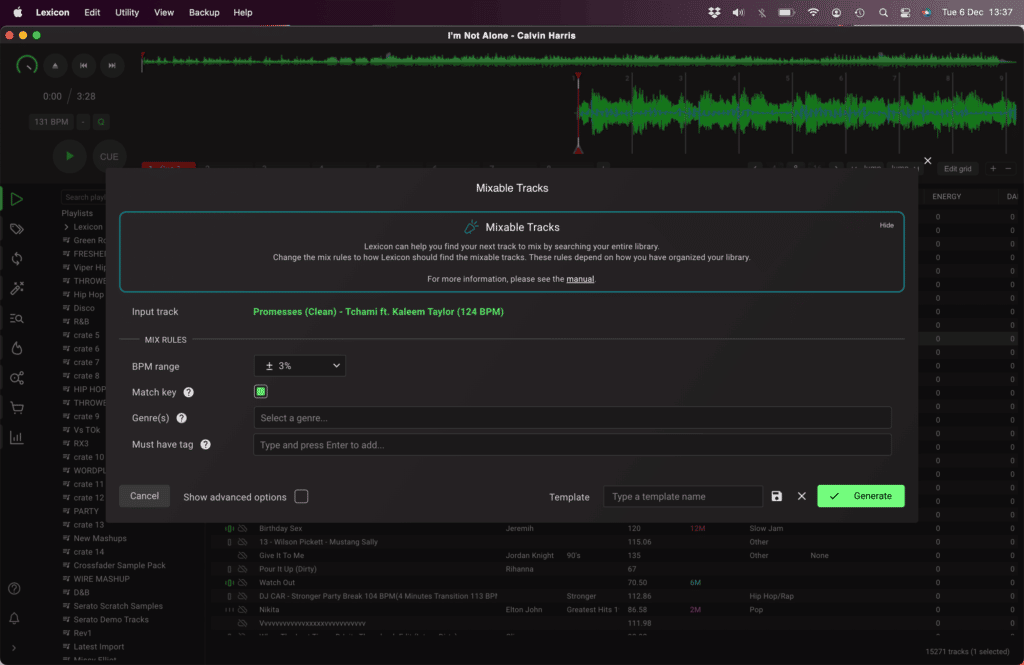Clear template with the X icon
Image resolution: width=1024 pixels, height=665 pixels.
[801, 496]
